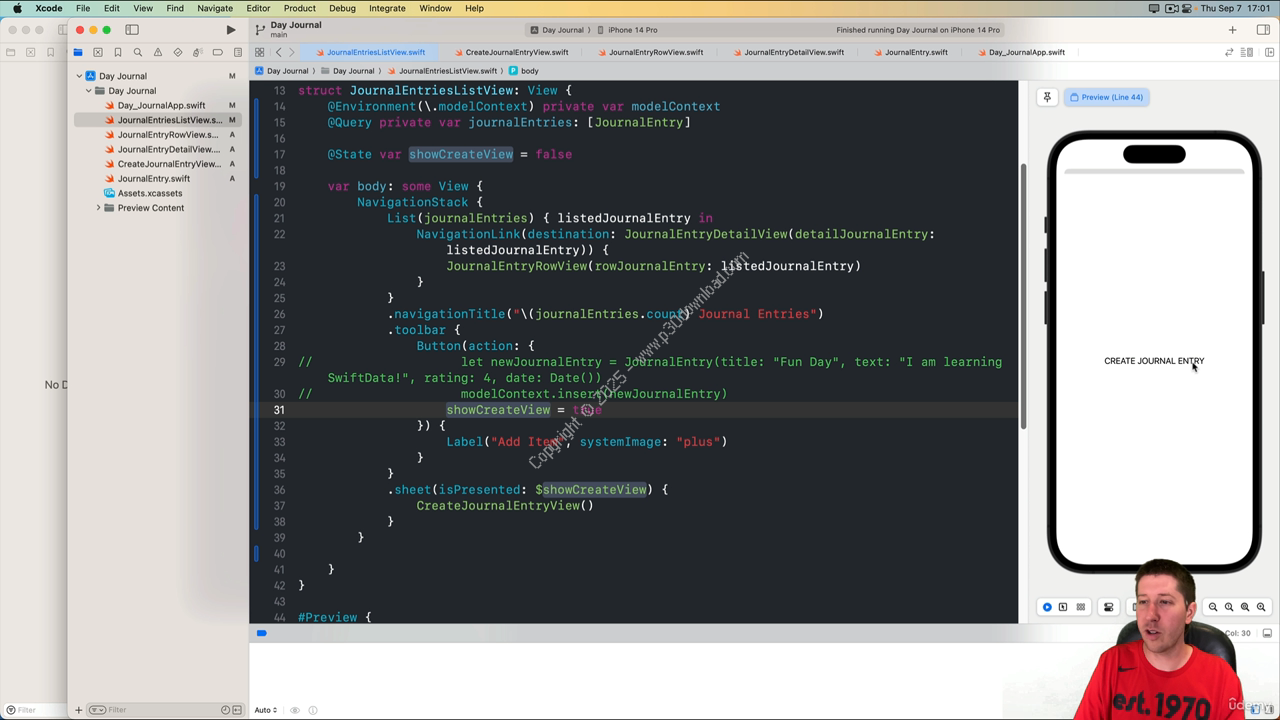Viewport: 1280px width, 720px height.
Task: Open the breakpoint navigator icon
Action: [218, 52]
